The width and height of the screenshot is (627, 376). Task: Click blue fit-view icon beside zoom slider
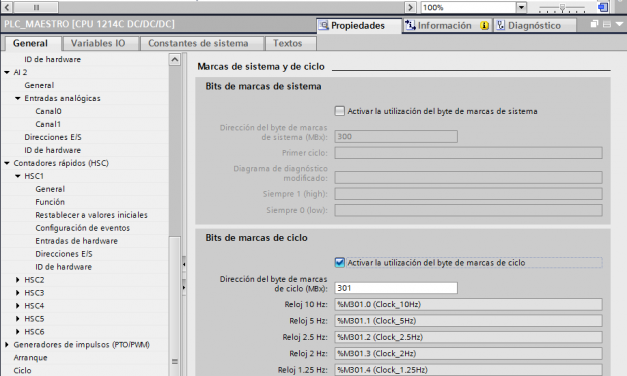pos(603,7)
